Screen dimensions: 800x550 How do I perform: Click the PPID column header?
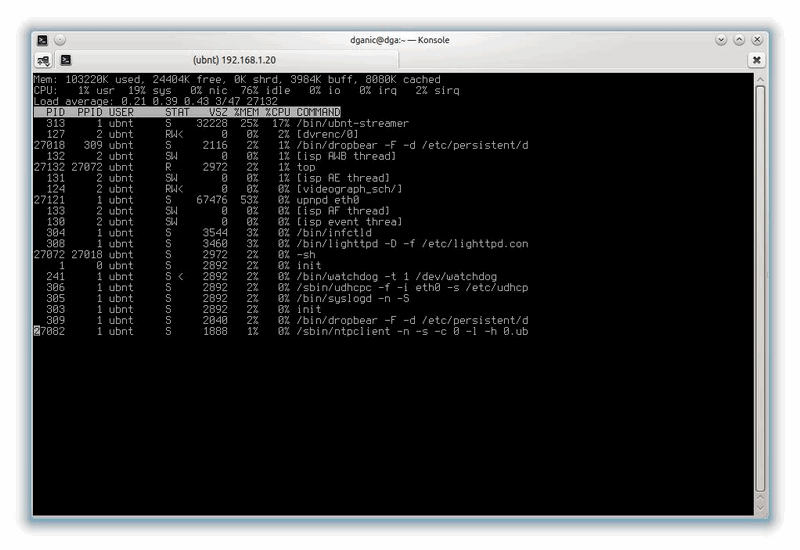(x=90, y=112)
